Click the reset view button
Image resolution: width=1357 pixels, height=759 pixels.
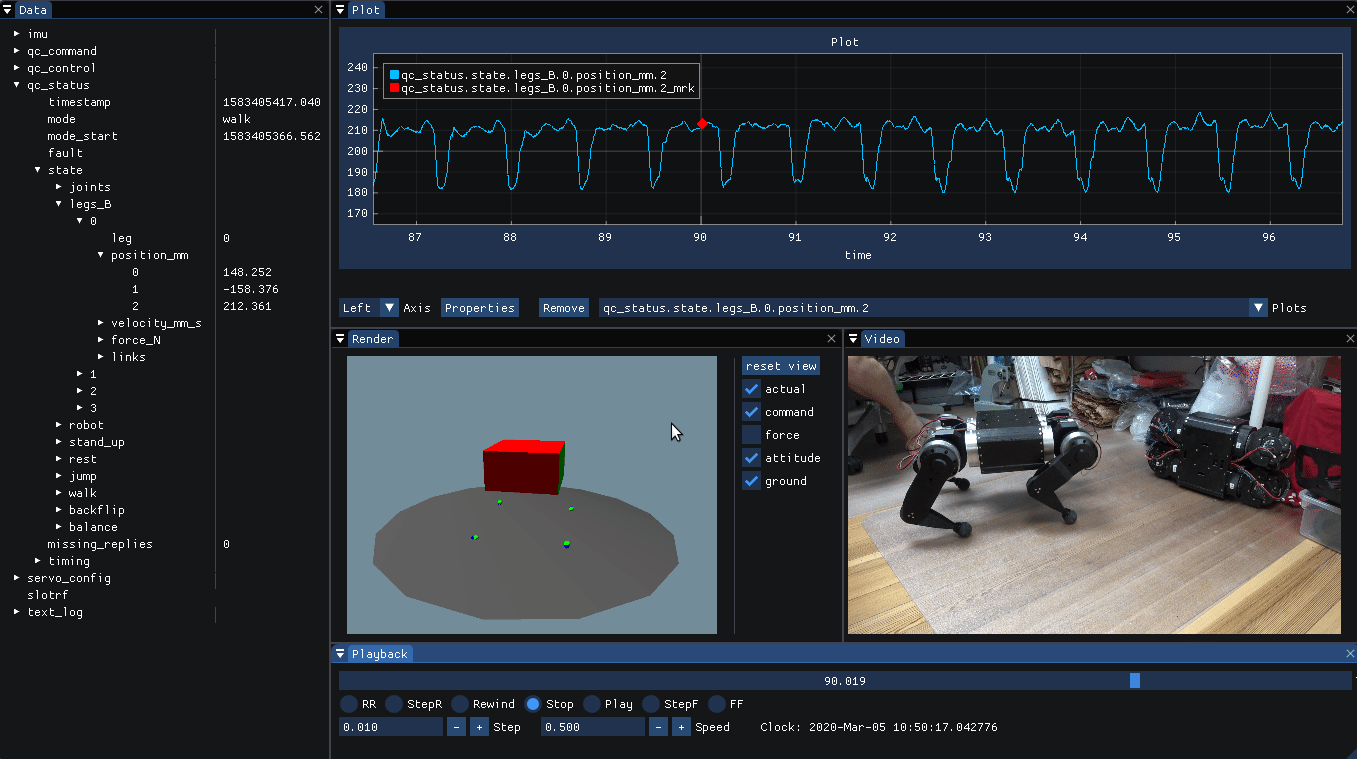click(781, 366)
